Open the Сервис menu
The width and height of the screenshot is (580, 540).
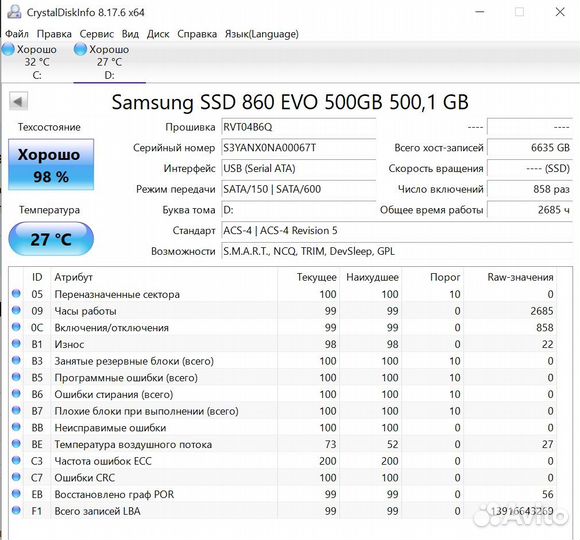pos(97,34)
